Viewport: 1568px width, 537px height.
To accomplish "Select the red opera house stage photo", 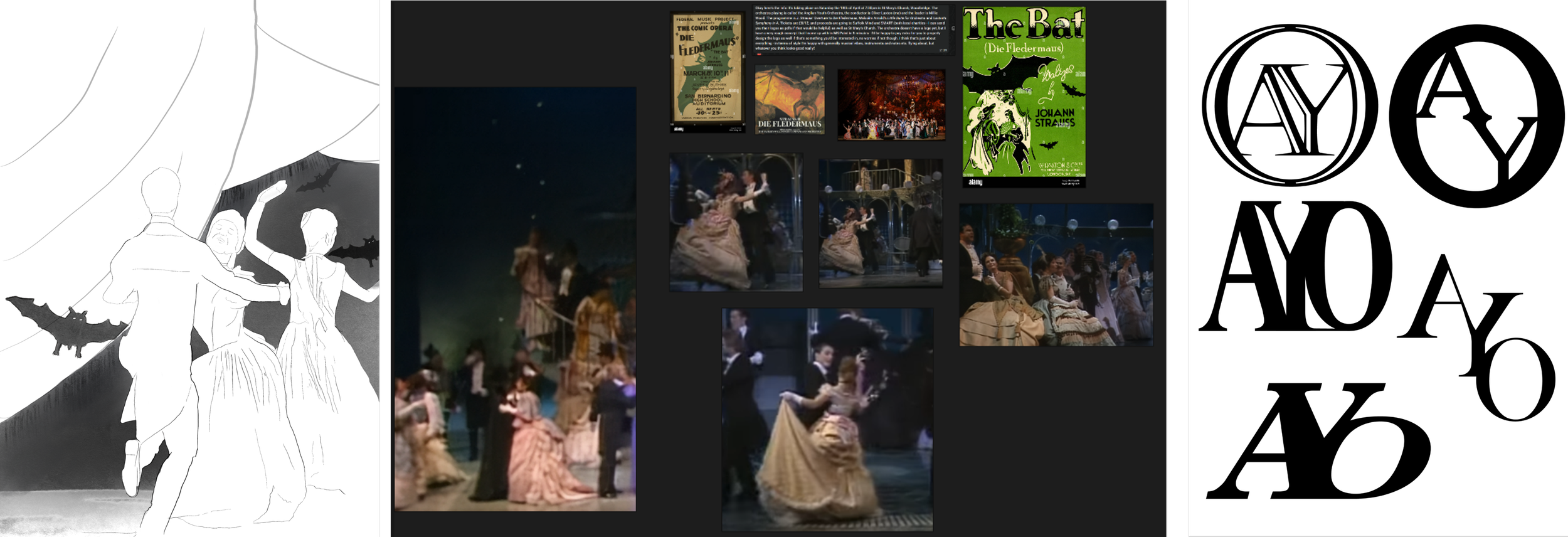I will tap(891, 104).
